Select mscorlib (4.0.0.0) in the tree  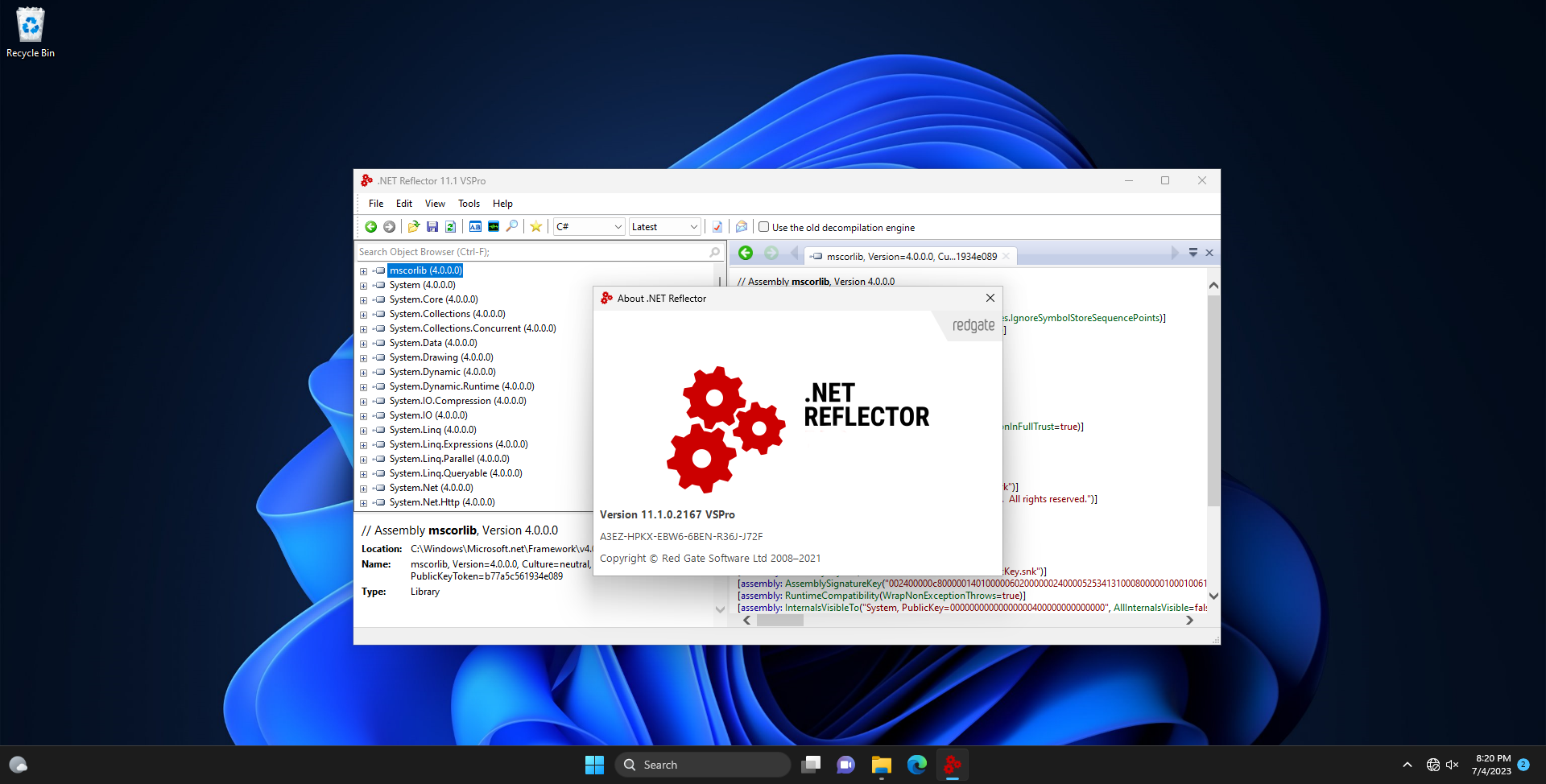[426, 270]
